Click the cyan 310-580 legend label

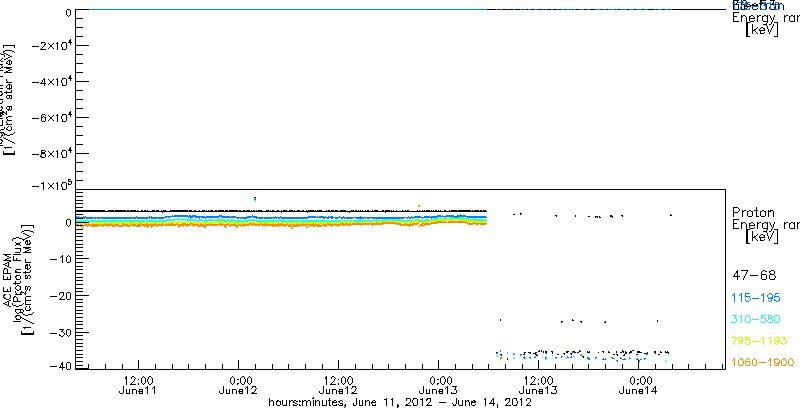click(x=756, y=319)
